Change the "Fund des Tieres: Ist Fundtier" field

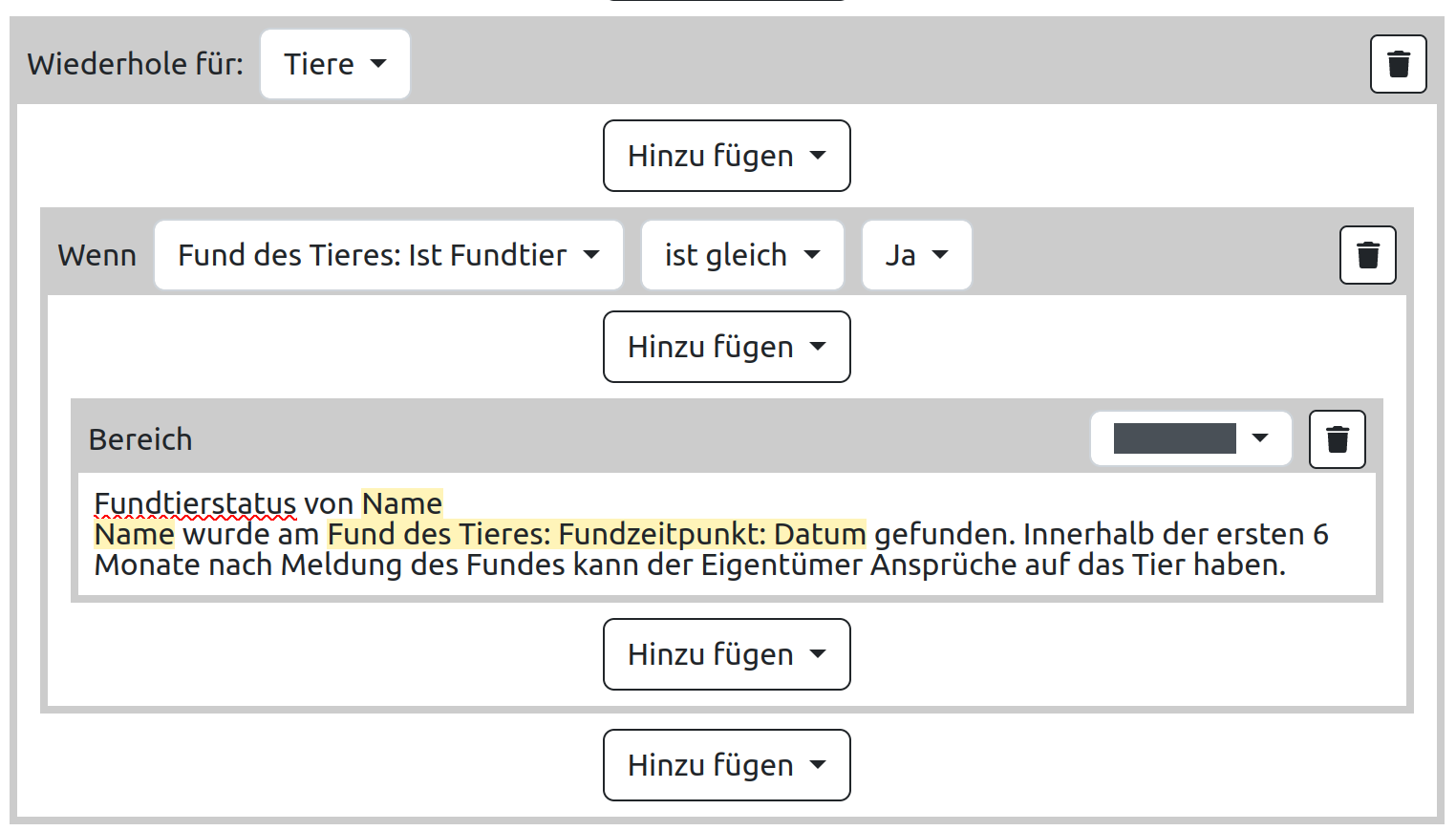click(388, 254)
